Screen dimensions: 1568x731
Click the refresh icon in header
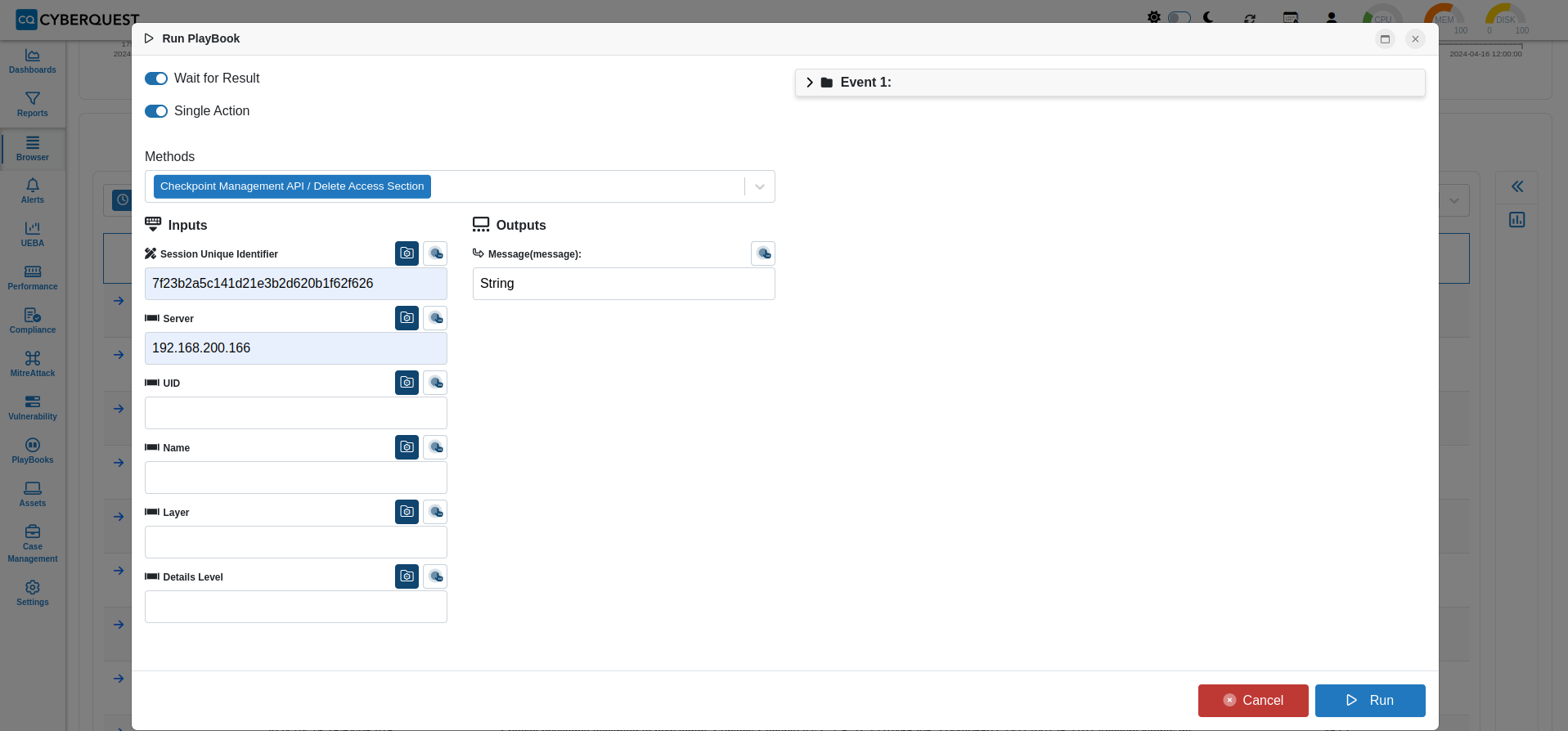tap(1250, 18)
